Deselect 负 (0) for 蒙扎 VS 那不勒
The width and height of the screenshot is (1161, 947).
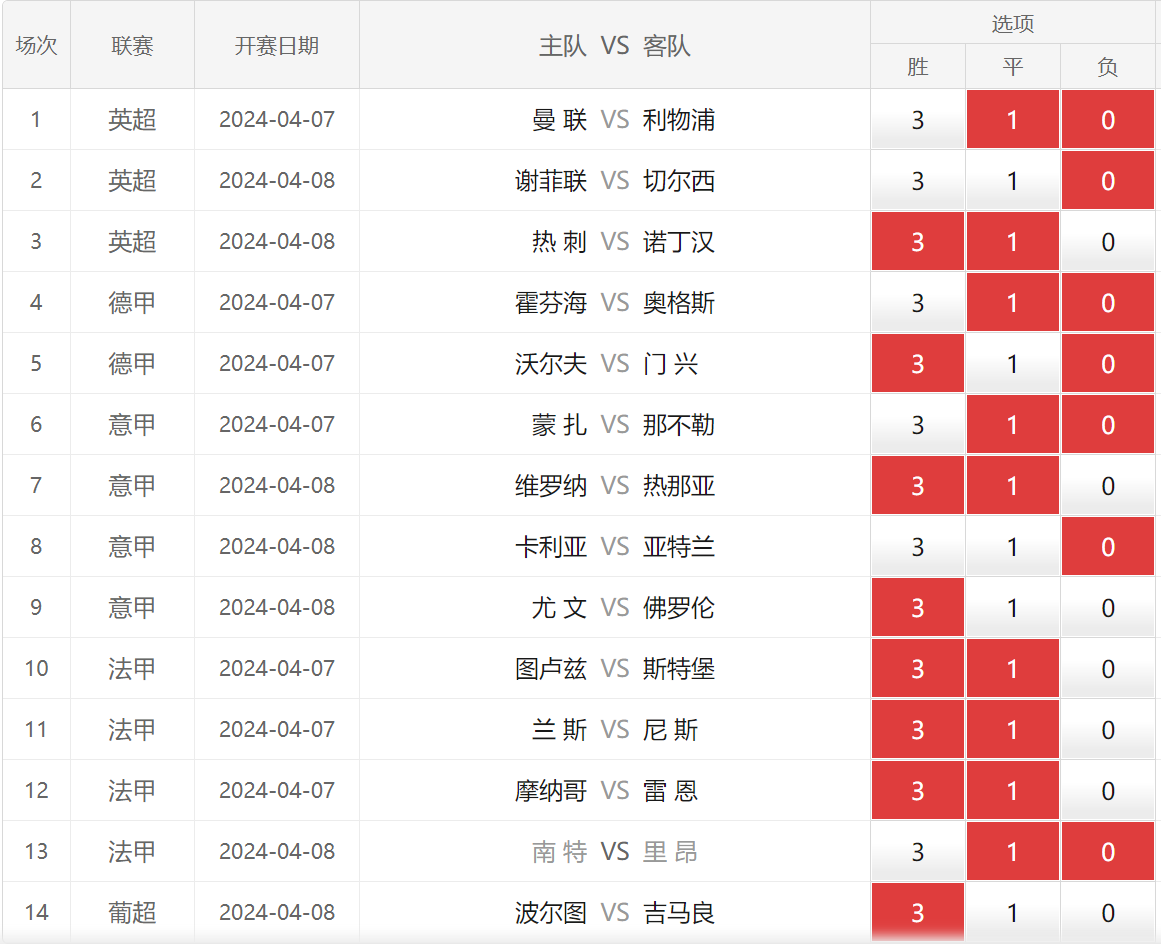pyautogui.click(x=1108, y=424)
